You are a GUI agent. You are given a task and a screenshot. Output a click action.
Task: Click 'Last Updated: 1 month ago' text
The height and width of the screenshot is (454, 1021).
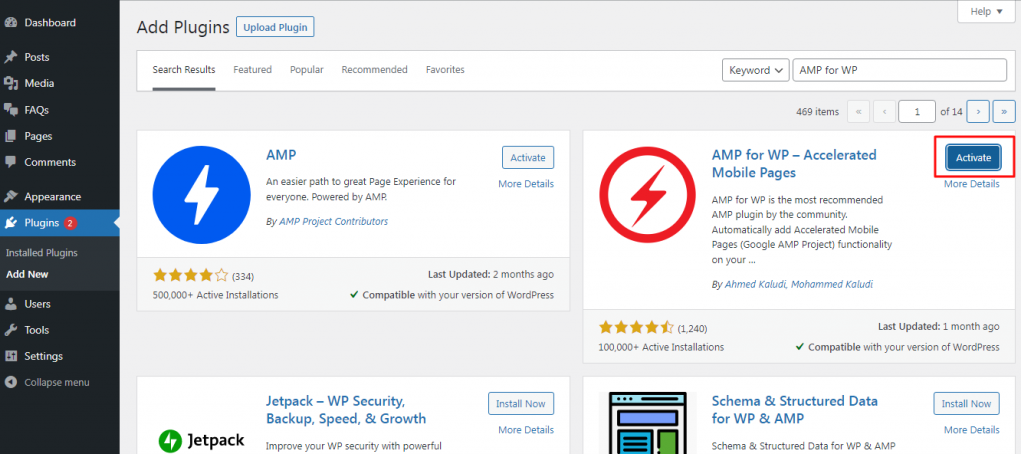tap(939, 326)
